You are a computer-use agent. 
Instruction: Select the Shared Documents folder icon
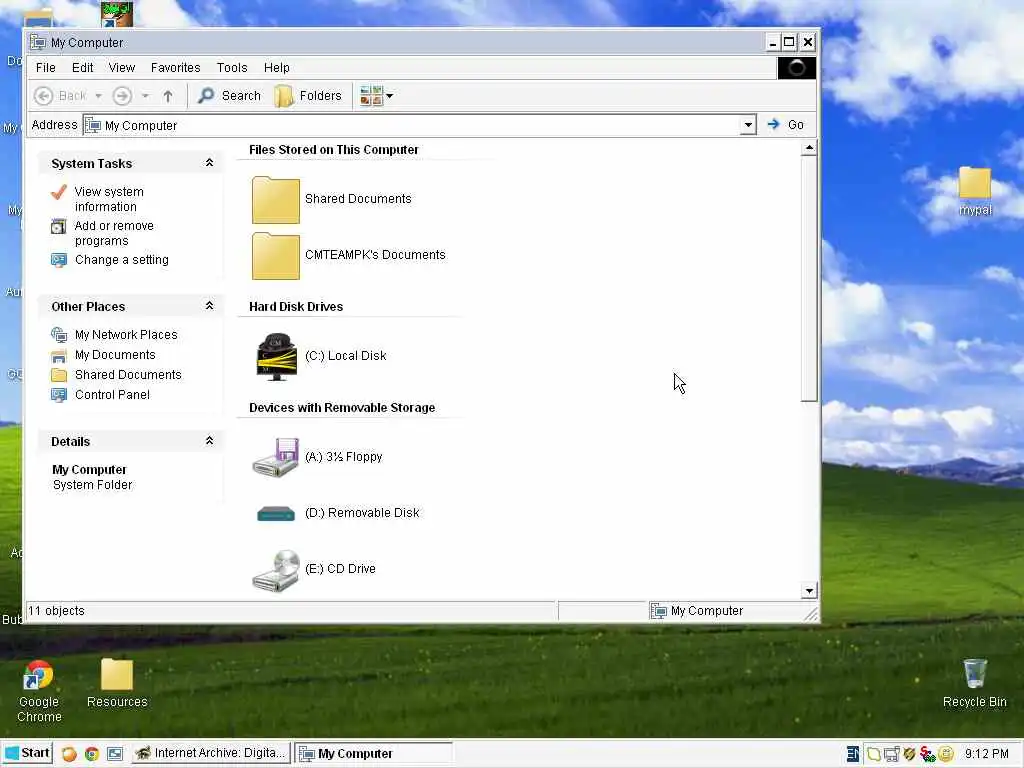point(276,200)
